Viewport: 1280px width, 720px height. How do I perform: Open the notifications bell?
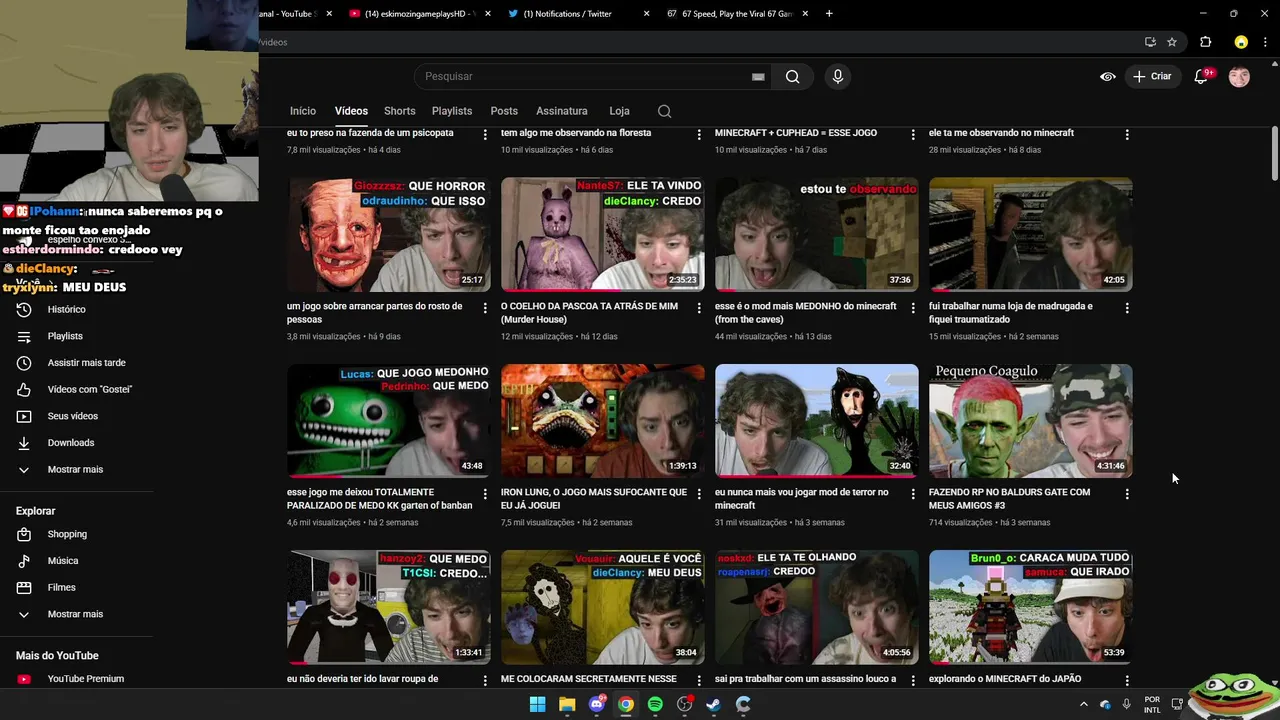[1202, 77]
